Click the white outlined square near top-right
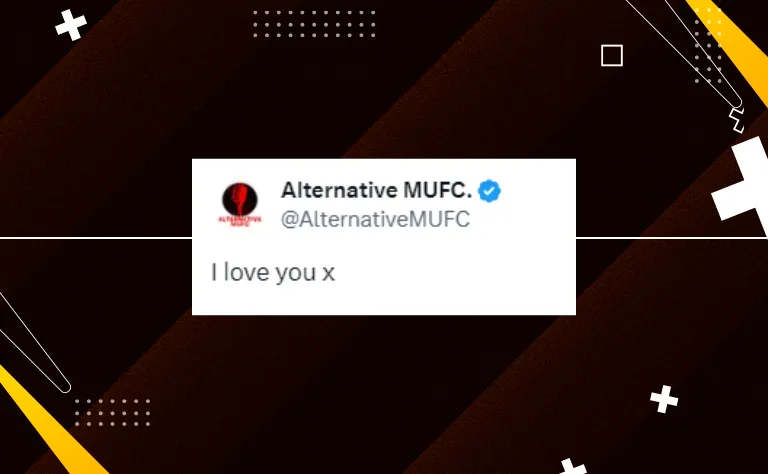This screenshot has width=768, height=474. pos(612,55)
